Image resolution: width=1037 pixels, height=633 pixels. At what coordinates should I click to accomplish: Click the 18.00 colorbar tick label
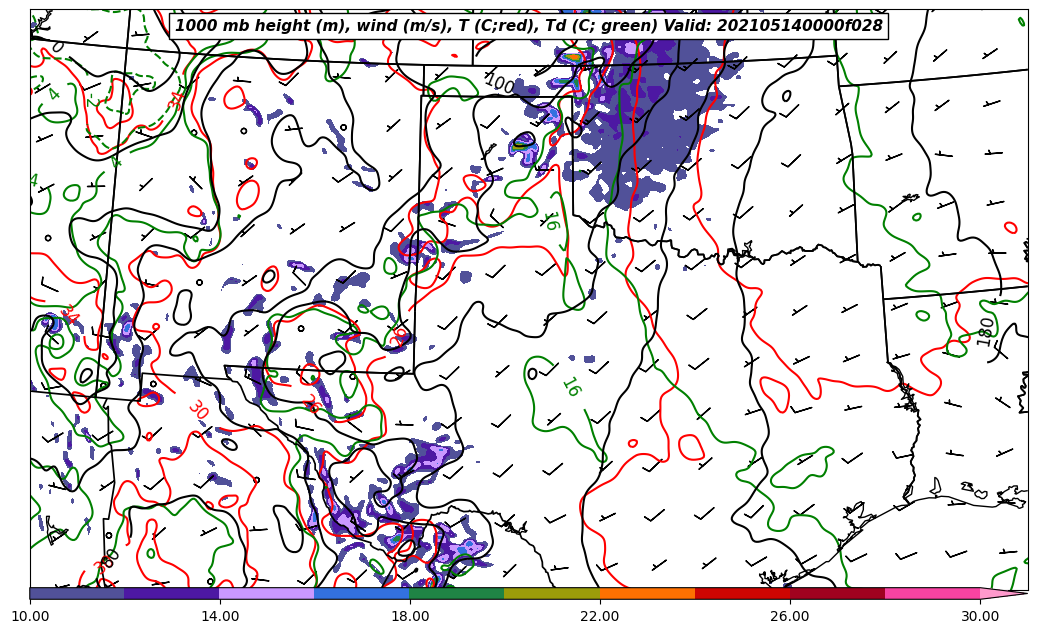[410, 616]
